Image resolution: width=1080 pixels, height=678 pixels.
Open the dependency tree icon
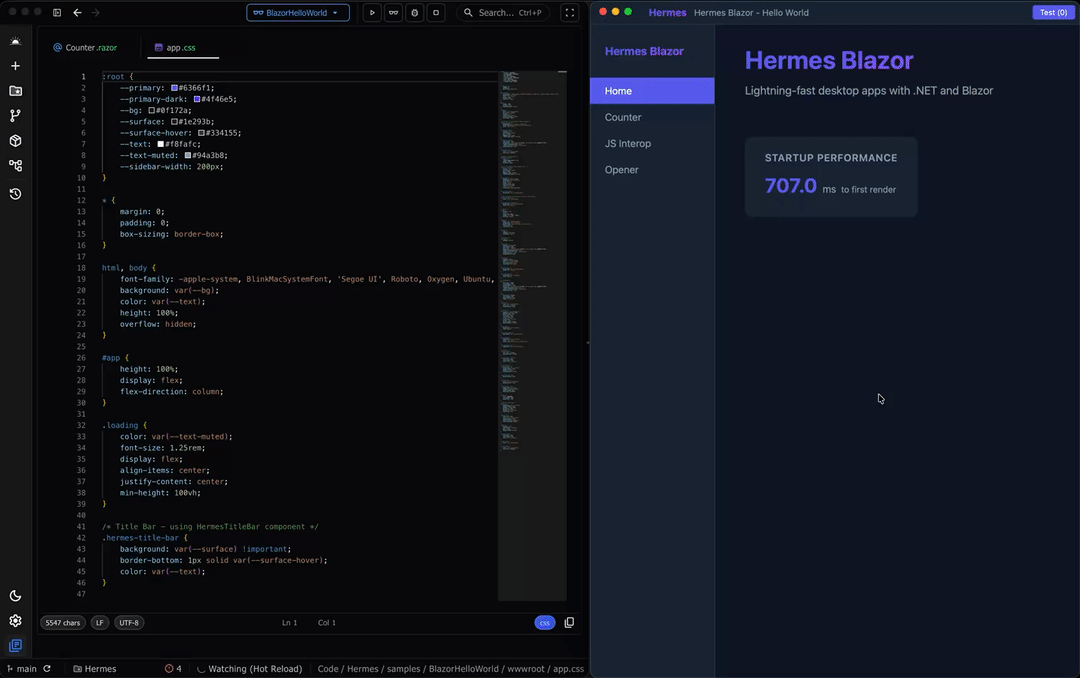(15, 165)
